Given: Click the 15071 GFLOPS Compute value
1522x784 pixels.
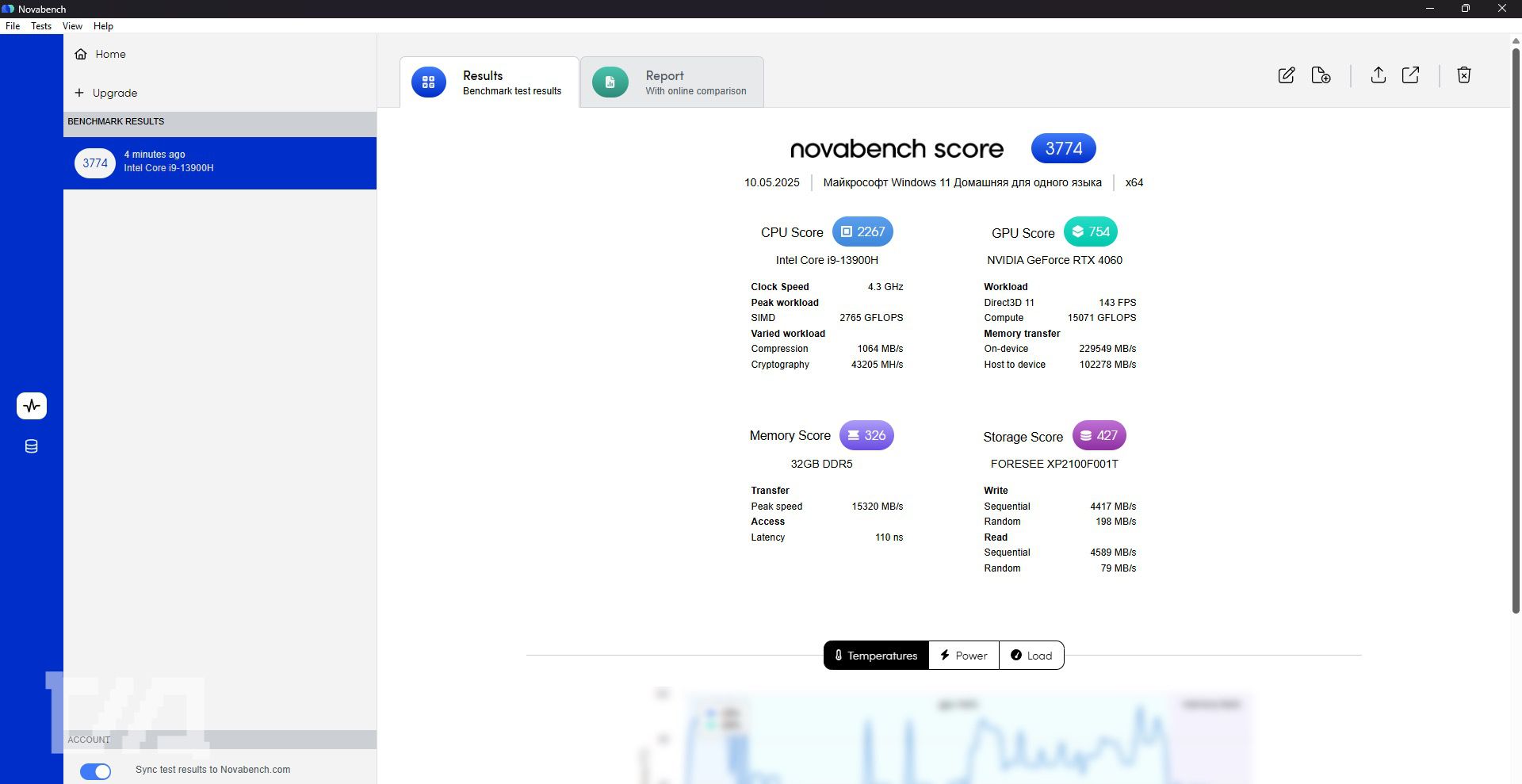Looking at the screenshot, I should (x=1101, y=318).
